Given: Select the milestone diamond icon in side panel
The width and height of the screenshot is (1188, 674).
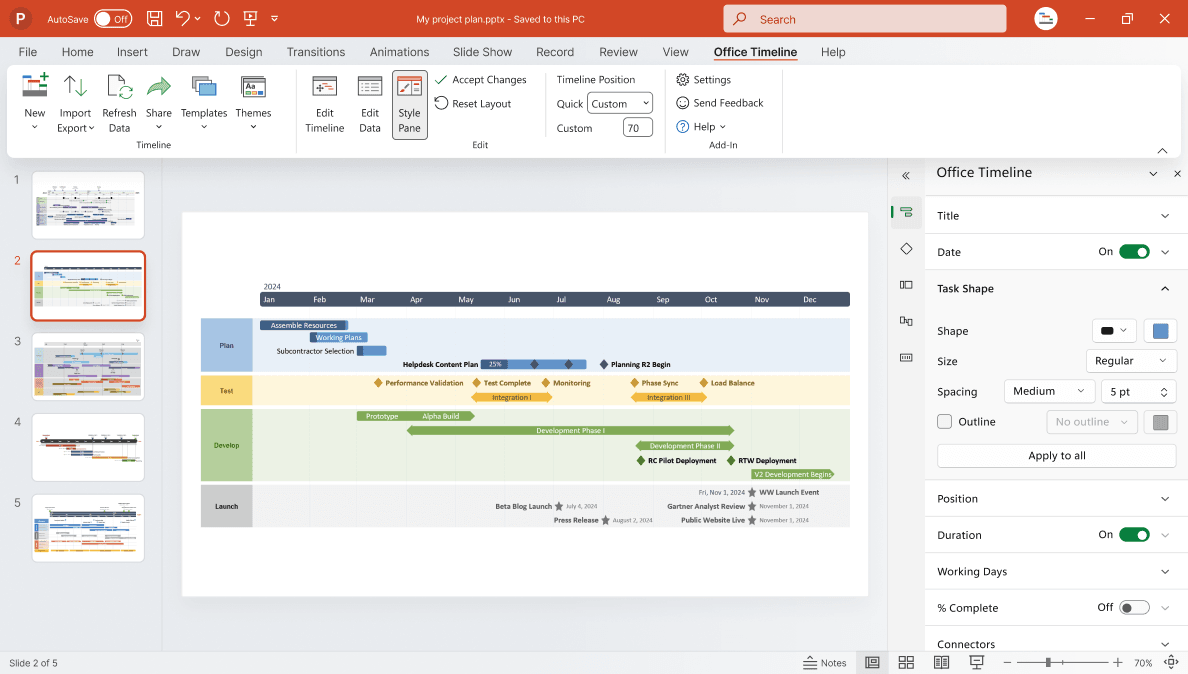Looking at the screenshot, I should (905, 248).
